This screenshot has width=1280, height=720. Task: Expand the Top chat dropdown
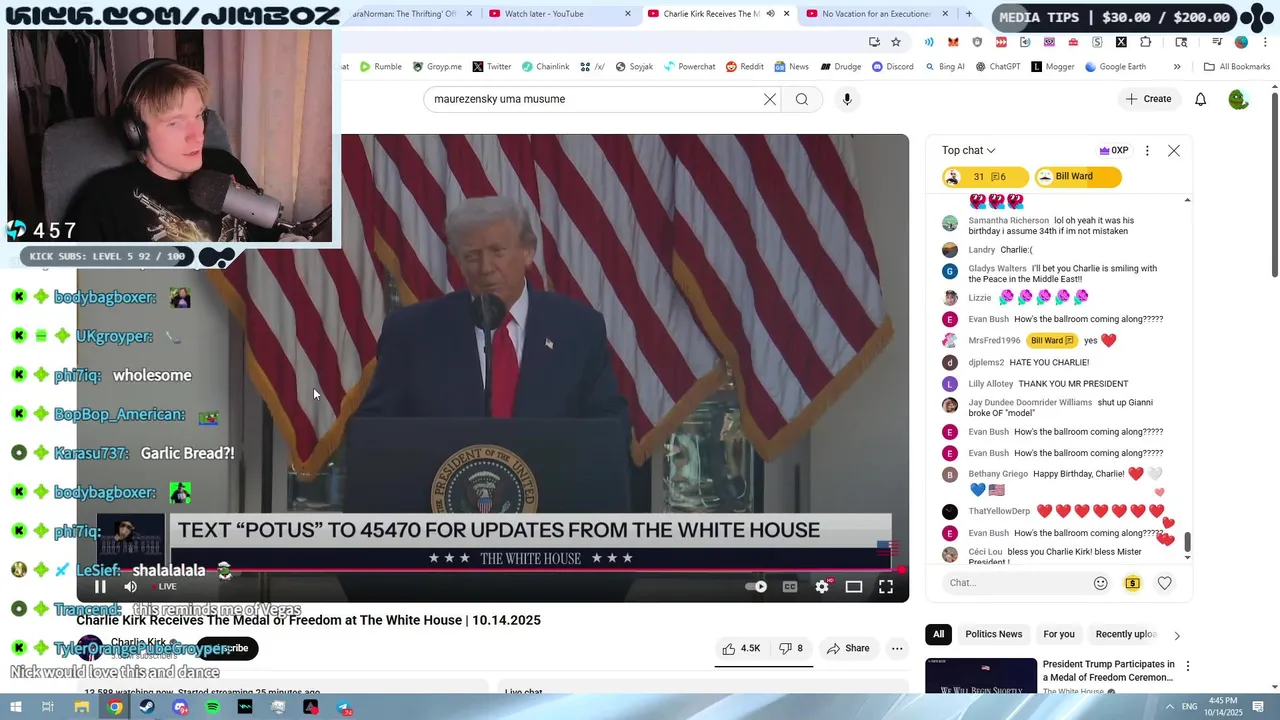[968, 150]
